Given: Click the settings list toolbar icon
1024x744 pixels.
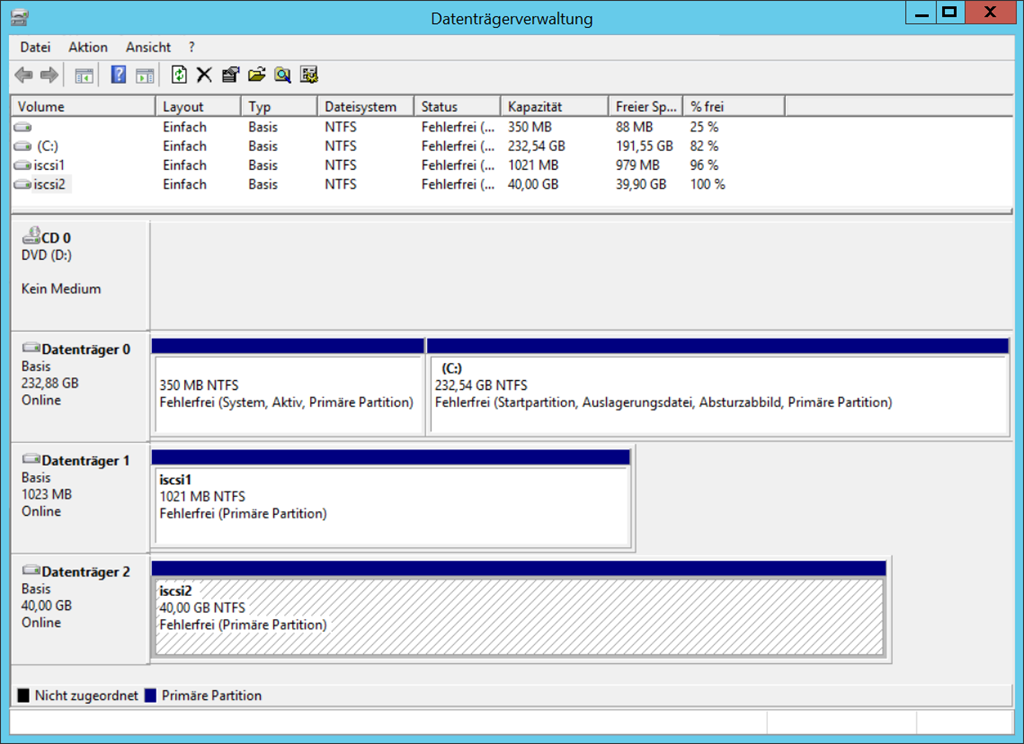Looking at the screenshot, I should [x=309, y=75].
